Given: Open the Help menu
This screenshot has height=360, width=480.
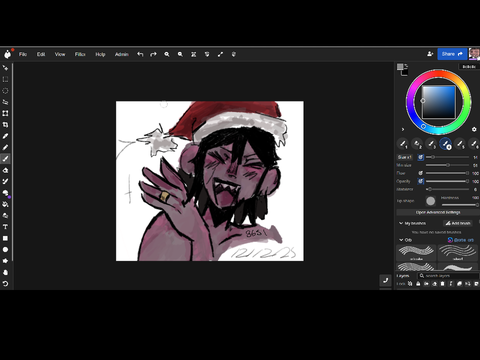Looking at the screenshot, I should (x=100, y=54).
